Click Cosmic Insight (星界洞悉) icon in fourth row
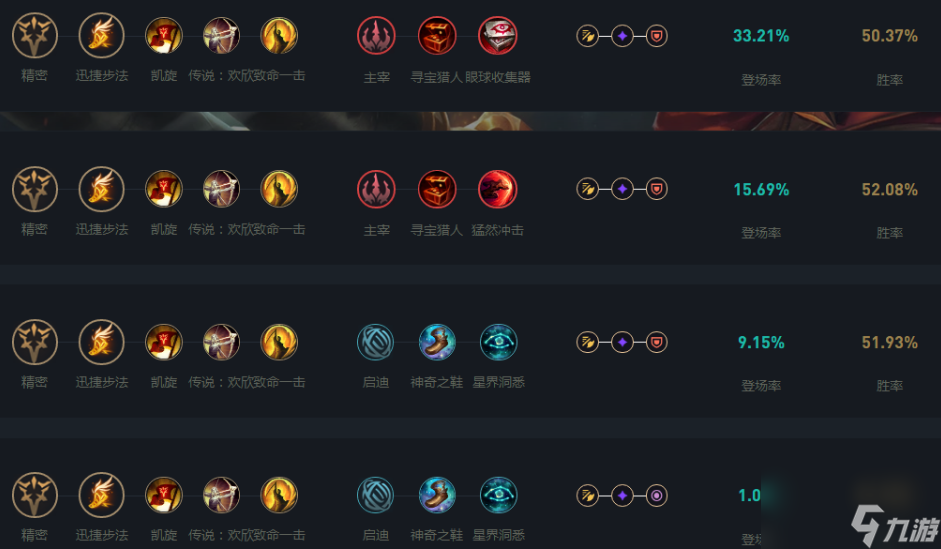 499,495
